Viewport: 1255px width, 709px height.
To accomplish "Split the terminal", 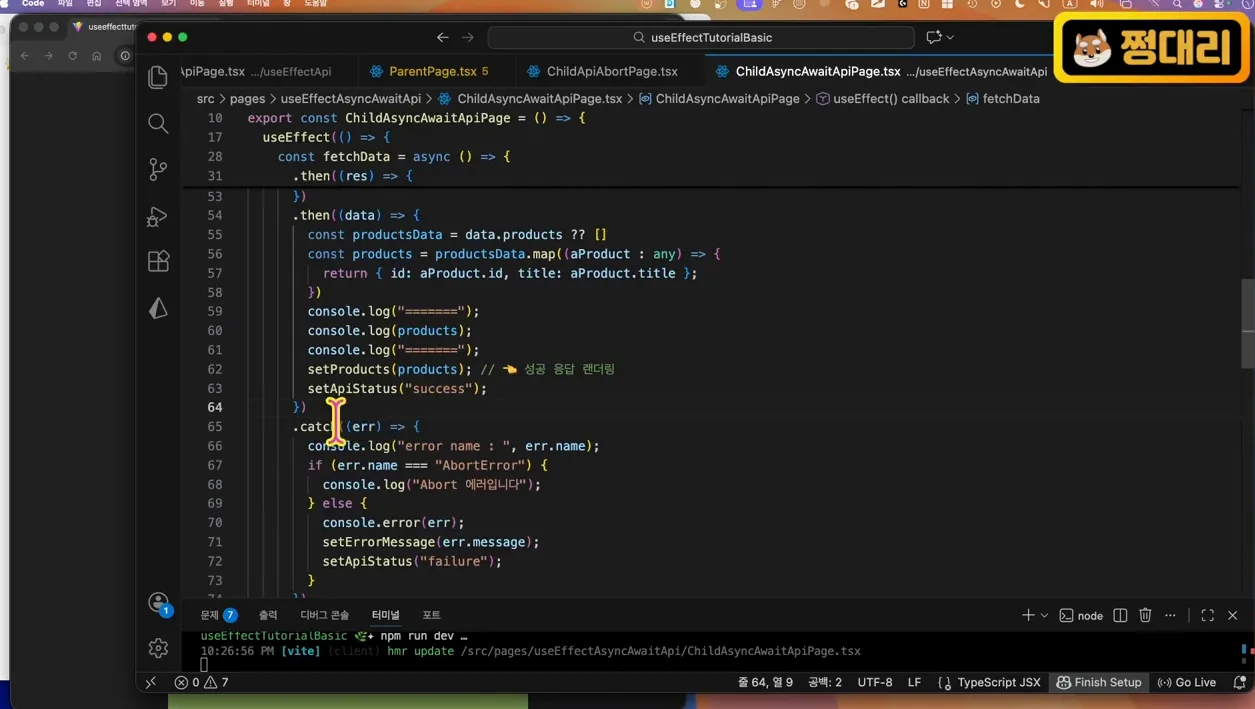I will [x=1120, y=615].
